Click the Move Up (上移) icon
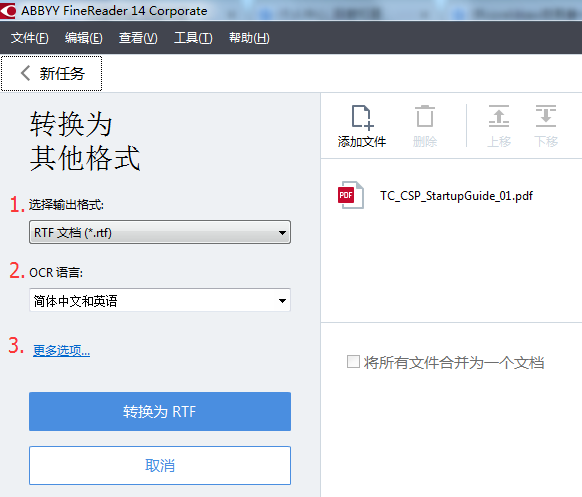The width and height of the screenshot is (582, 497). click(498, 116)
